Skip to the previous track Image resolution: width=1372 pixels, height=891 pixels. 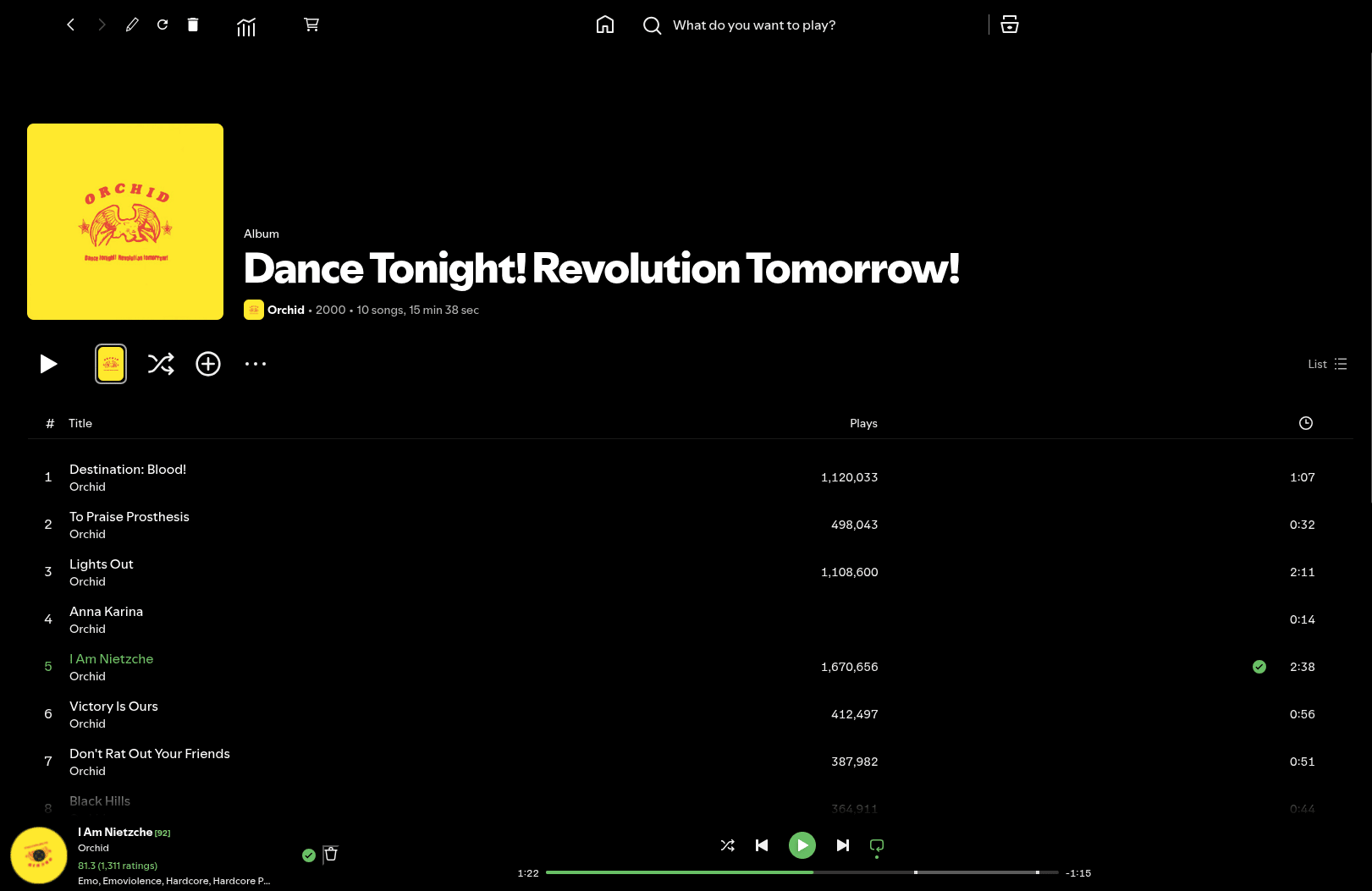762,845
